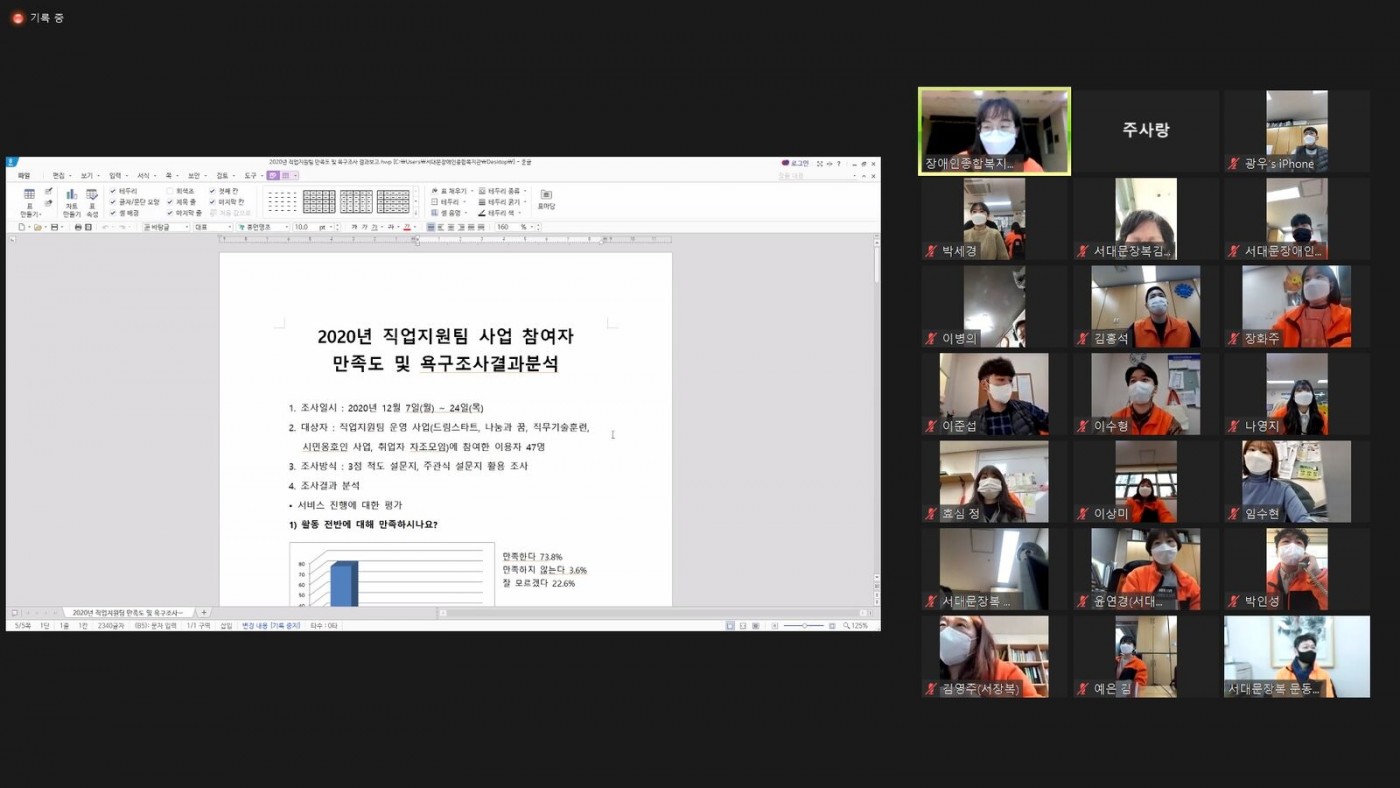Viewport: 1400px width, 788px height.
Task: Open 표 속성 (table properties)
Action: pyautogui.click(x=92, y=202)
